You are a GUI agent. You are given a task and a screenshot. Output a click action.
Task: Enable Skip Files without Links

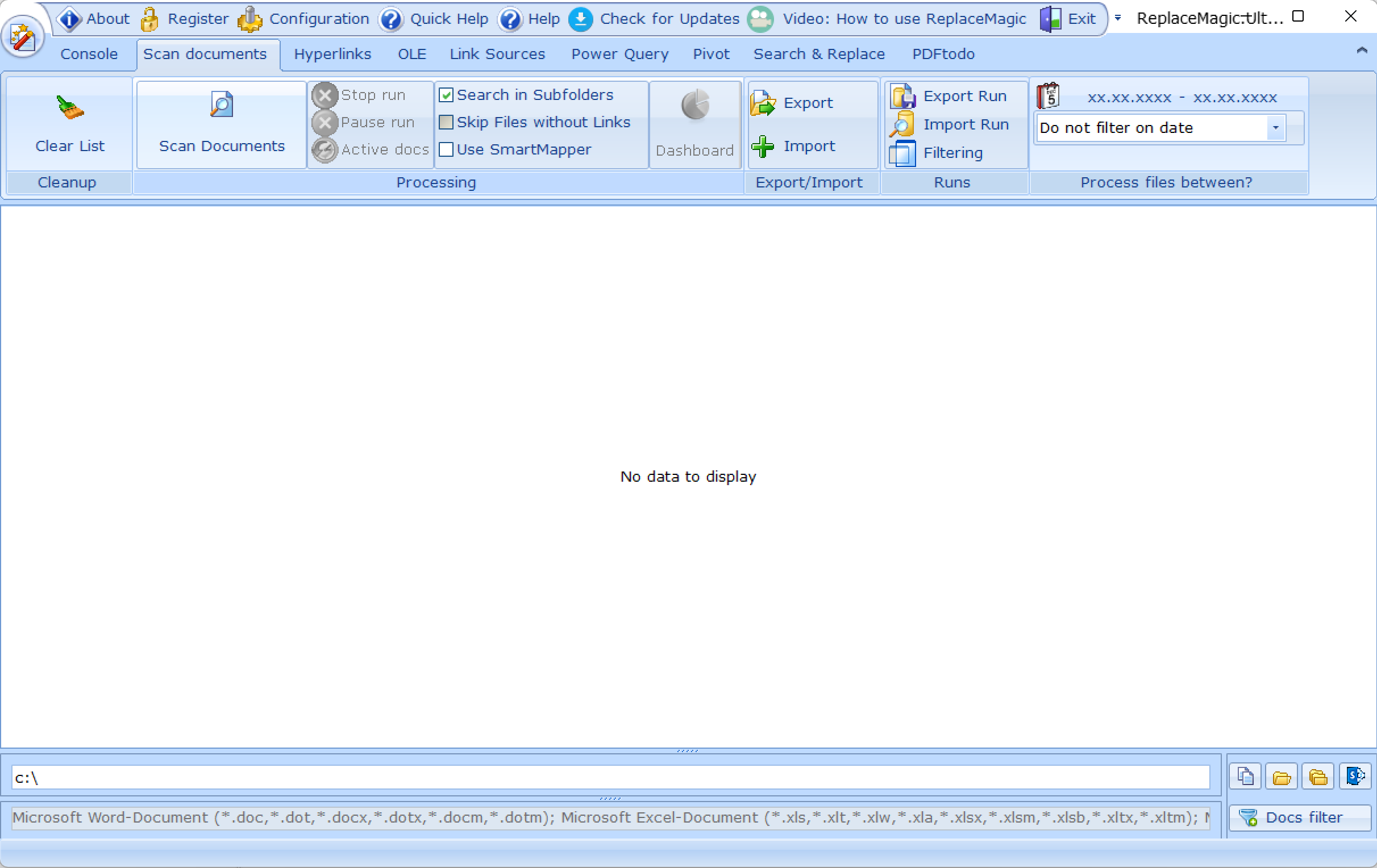[x=446, y=122]
